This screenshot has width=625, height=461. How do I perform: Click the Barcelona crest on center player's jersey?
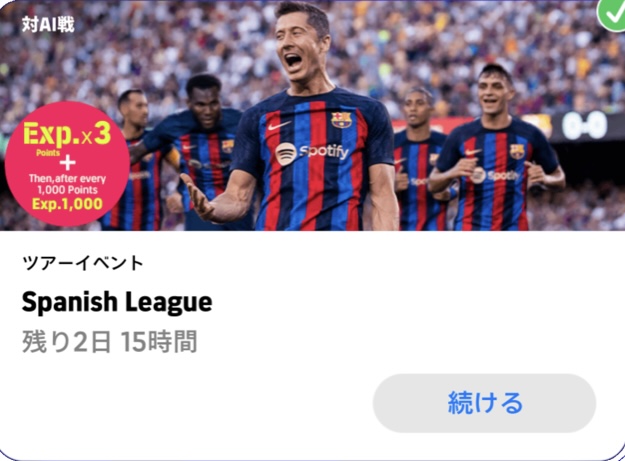coord(342,120)
